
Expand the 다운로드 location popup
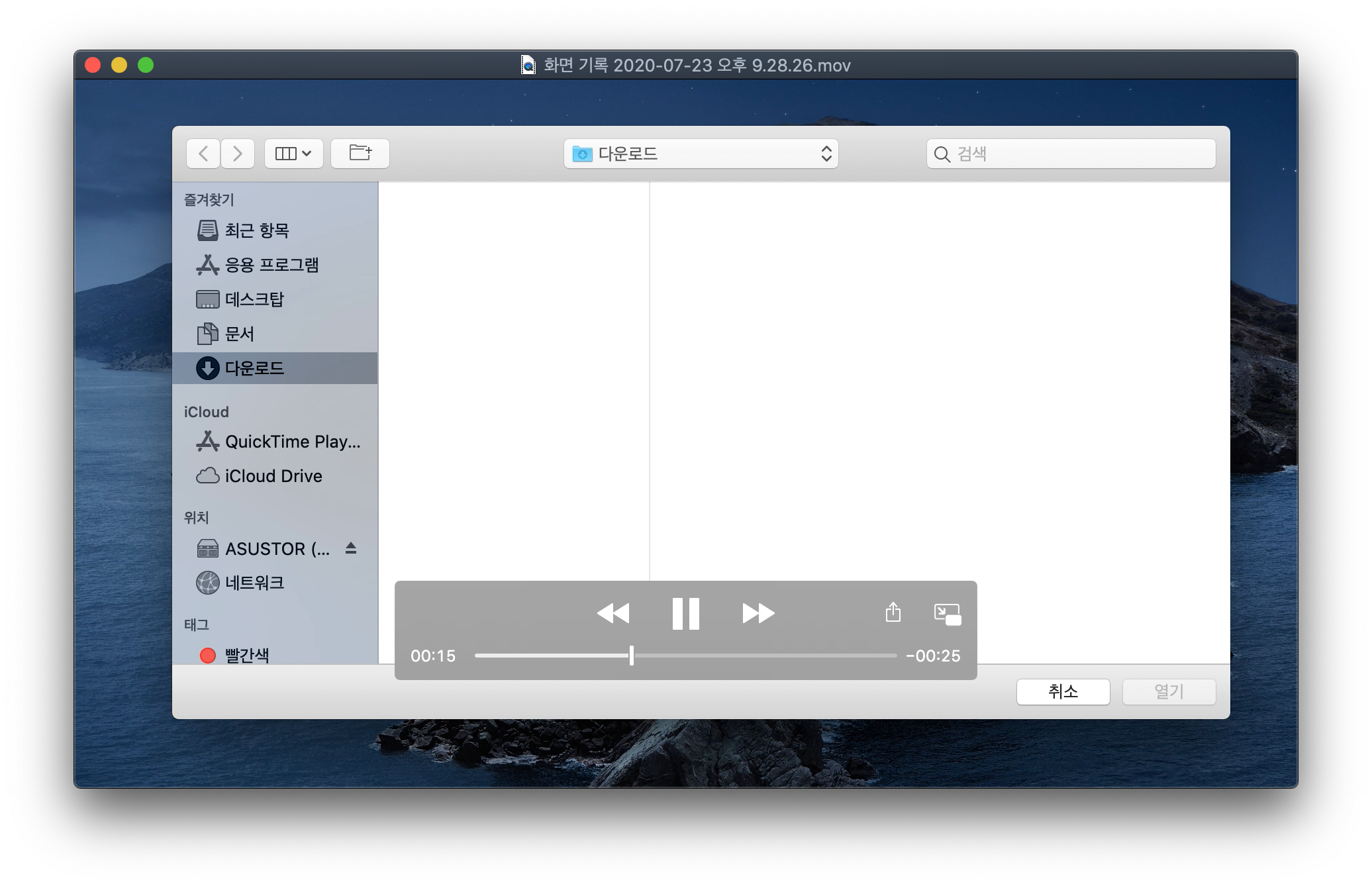[x=701, y=154]
